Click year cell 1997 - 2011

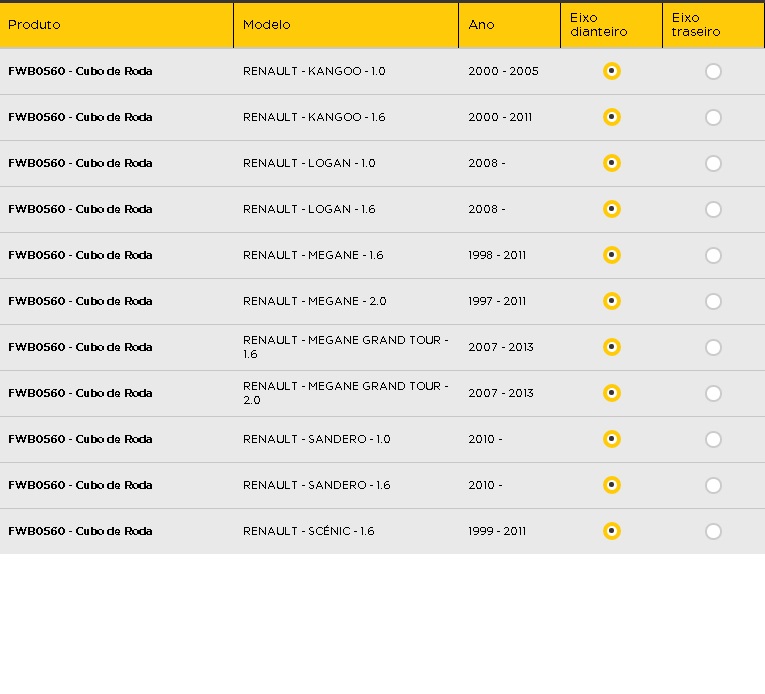(497, 301)
